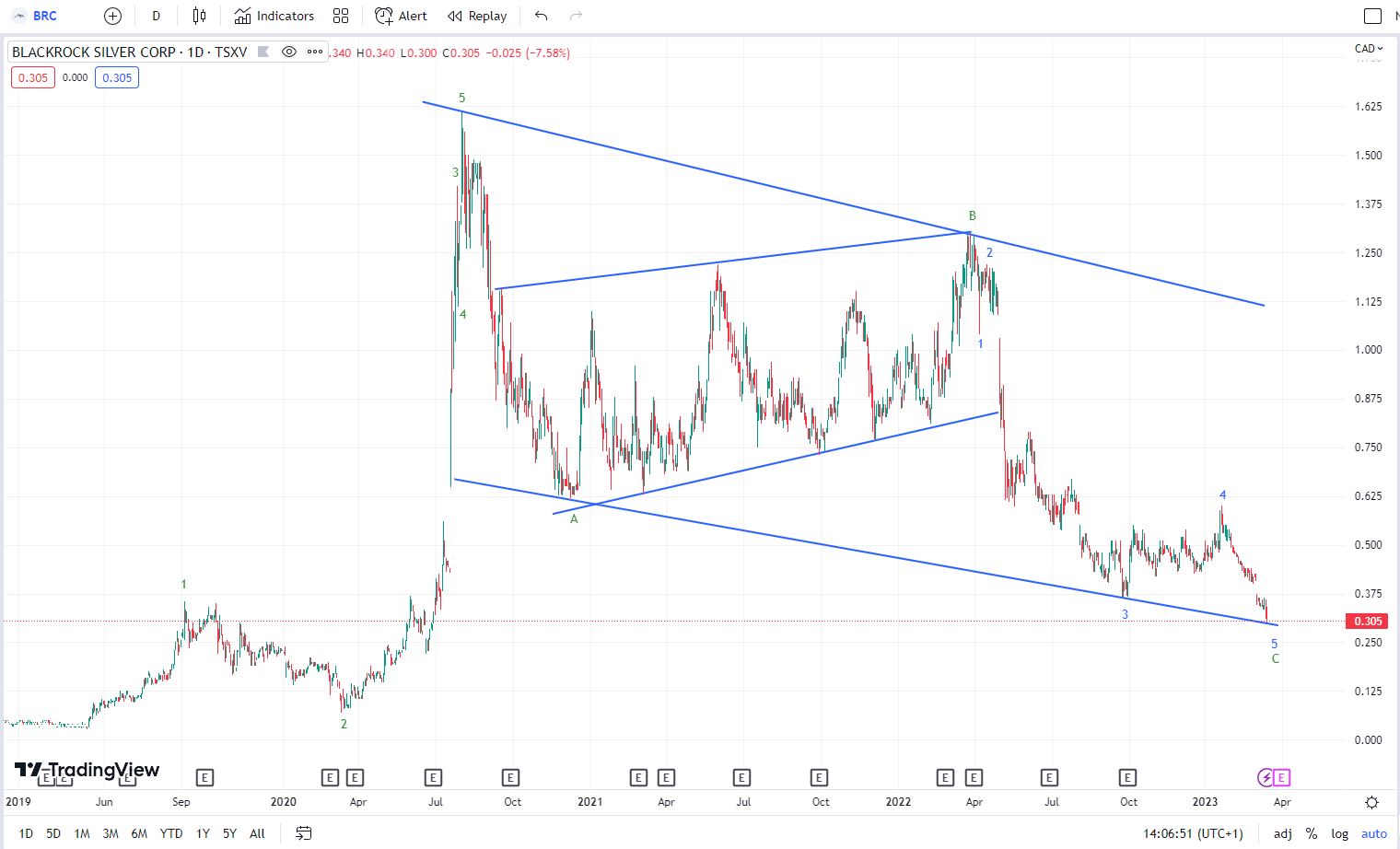Screen dimensions: 1400x849
Task: Click the earnings marker above Oct 2021
Action: click(x=819, y=777)
